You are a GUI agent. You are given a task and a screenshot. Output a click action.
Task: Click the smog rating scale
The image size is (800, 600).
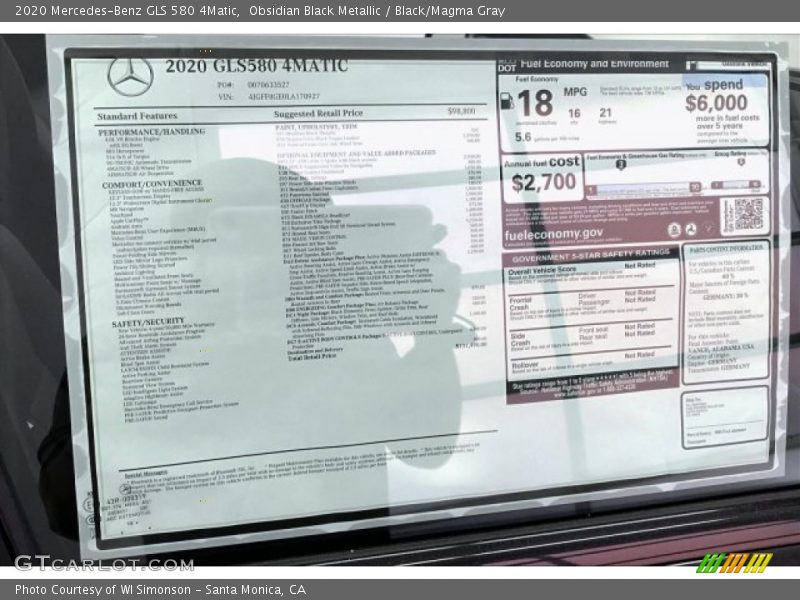coord(736,185)
